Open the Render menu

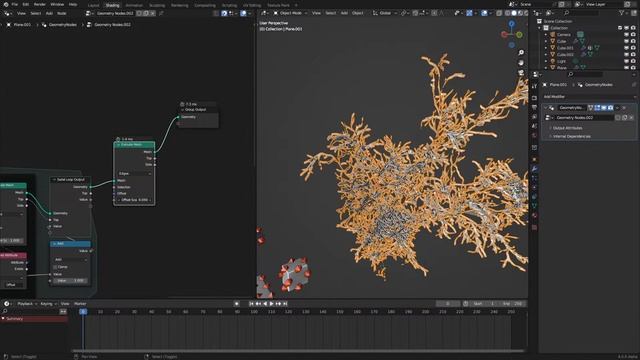pos(40,4)
